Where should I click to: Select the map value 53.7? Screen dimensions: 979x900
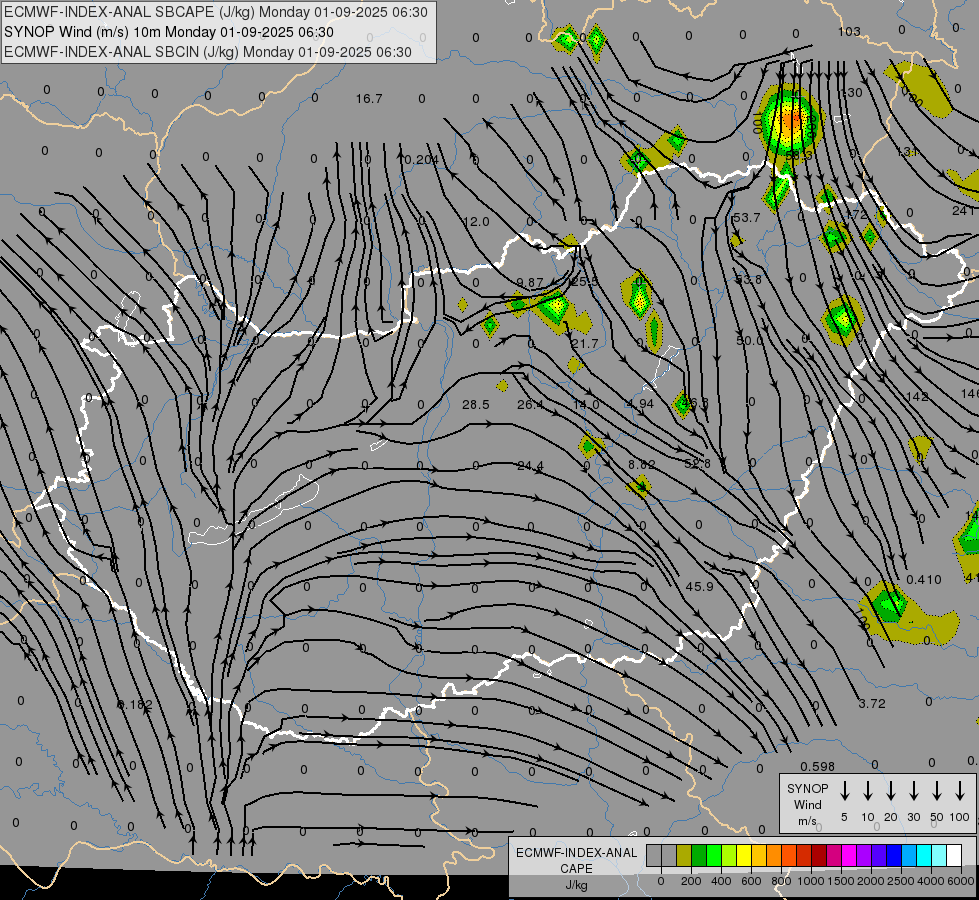(747, 217)
